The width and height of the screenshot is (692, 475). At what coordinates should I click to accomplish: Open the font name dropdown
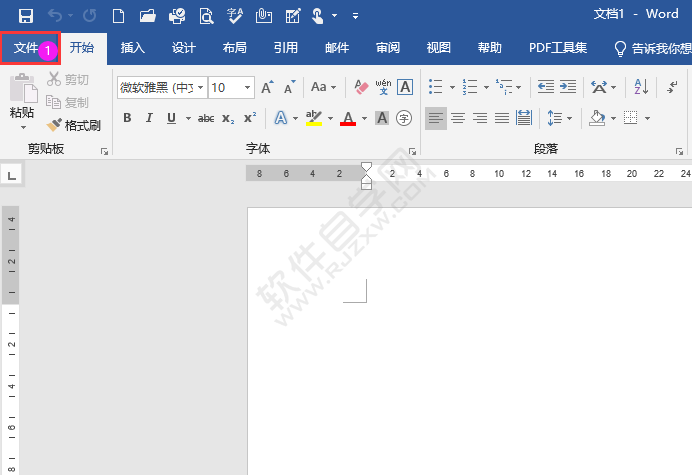click(x=200, y=88)
